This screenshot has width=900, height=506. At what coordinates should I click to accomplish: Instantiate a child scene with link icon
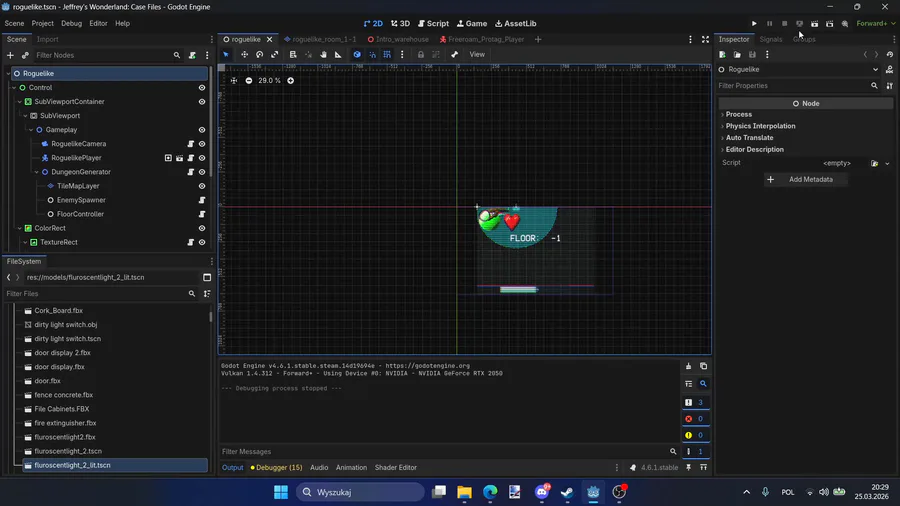(x=25, y=55)
